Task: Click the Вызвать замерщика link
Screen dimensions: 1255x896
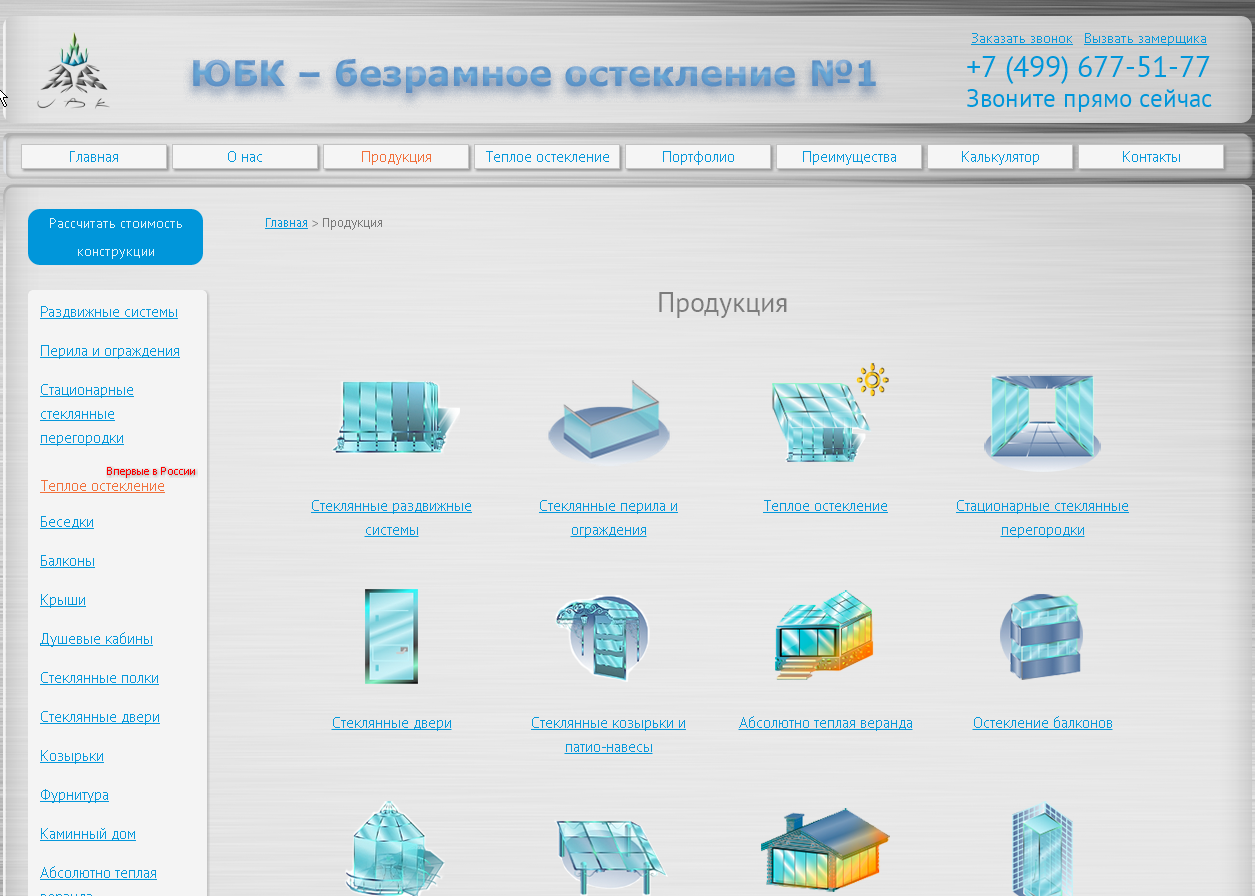Action: 1143,38
